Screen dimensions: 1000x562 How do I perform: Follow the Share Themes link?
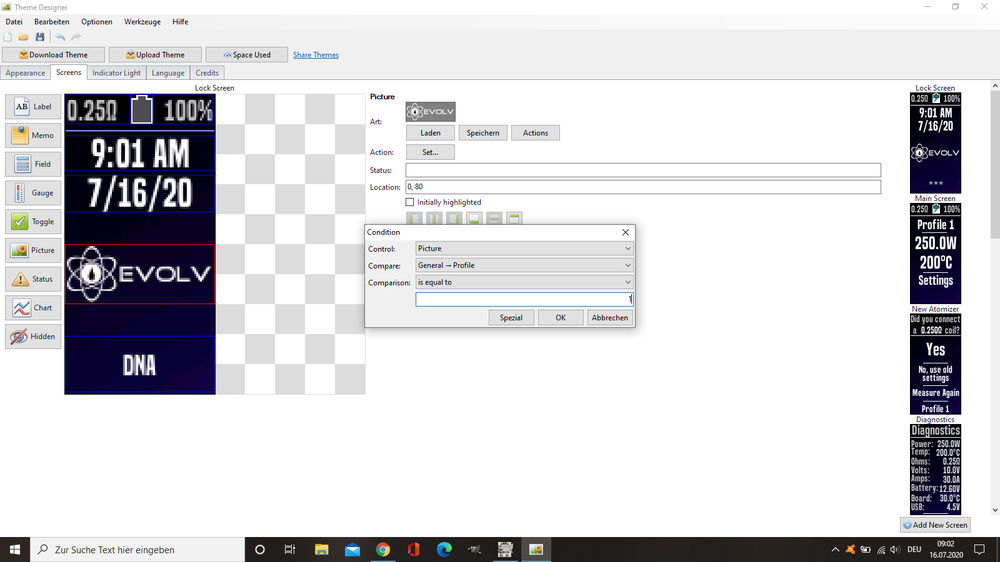coord(316,55)
